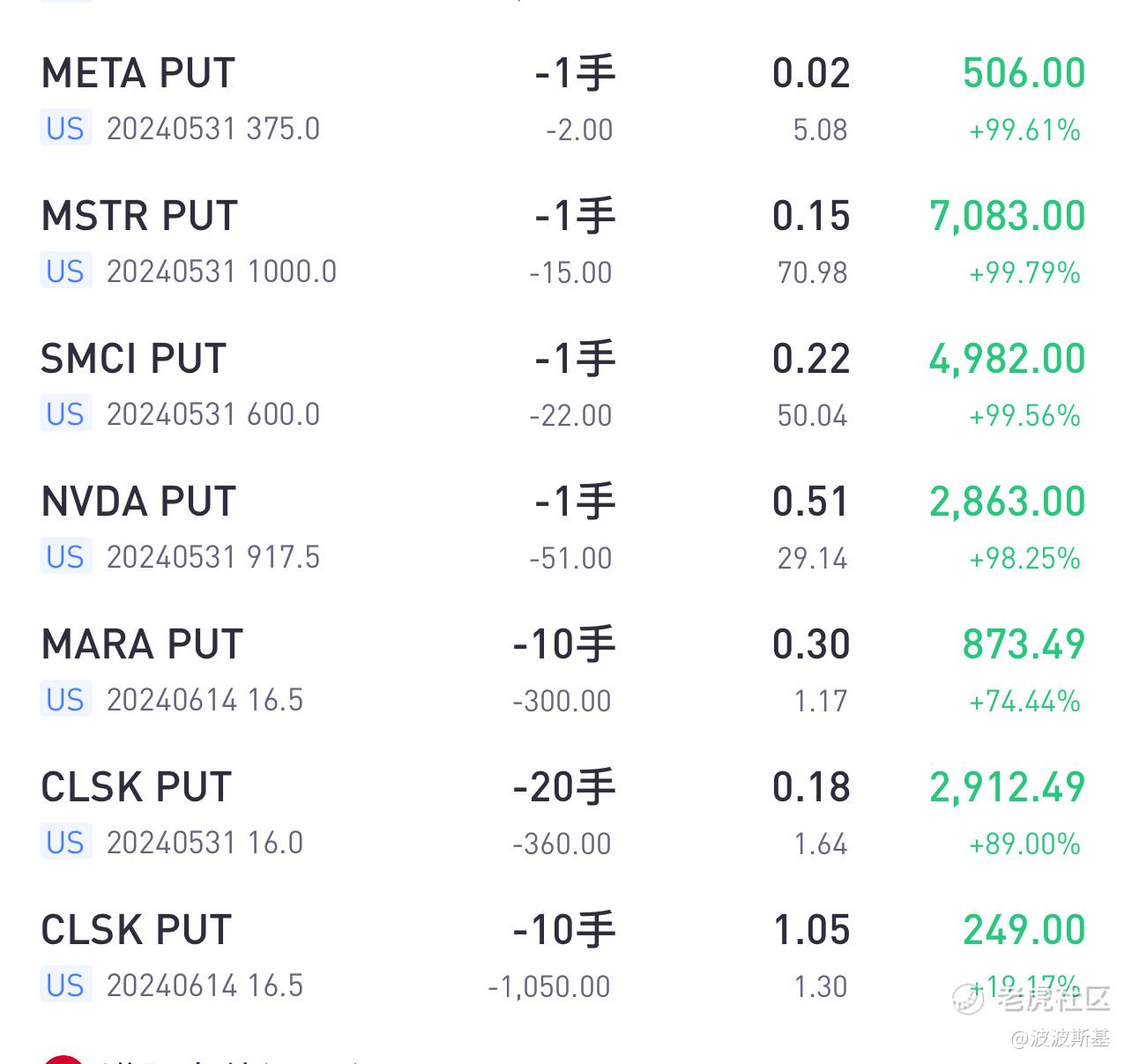The image size is (1132, 1064).
Task: Open the META PUT position row
Action: point(564,100)
